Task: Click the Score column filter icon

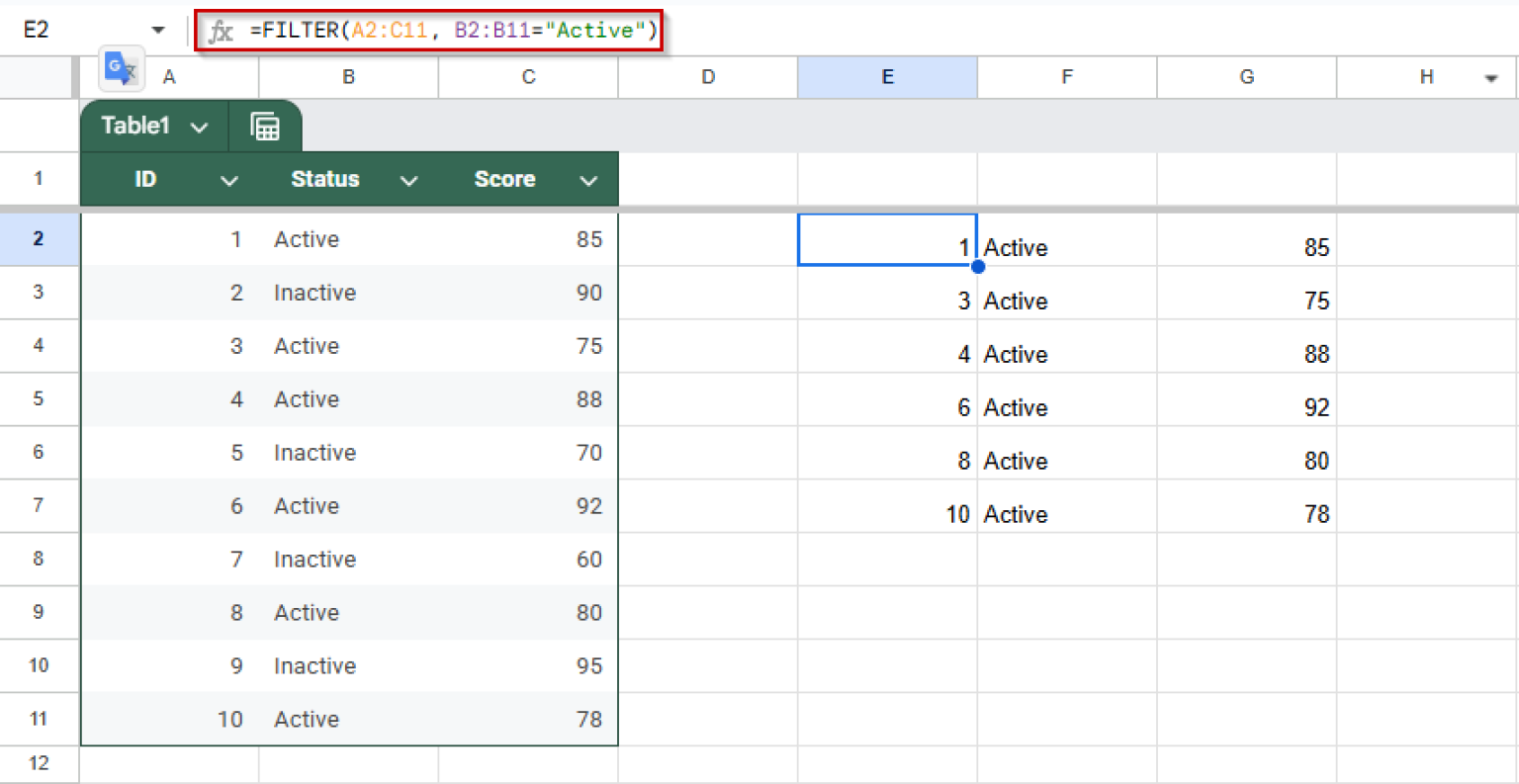Action: coord(588,179)
